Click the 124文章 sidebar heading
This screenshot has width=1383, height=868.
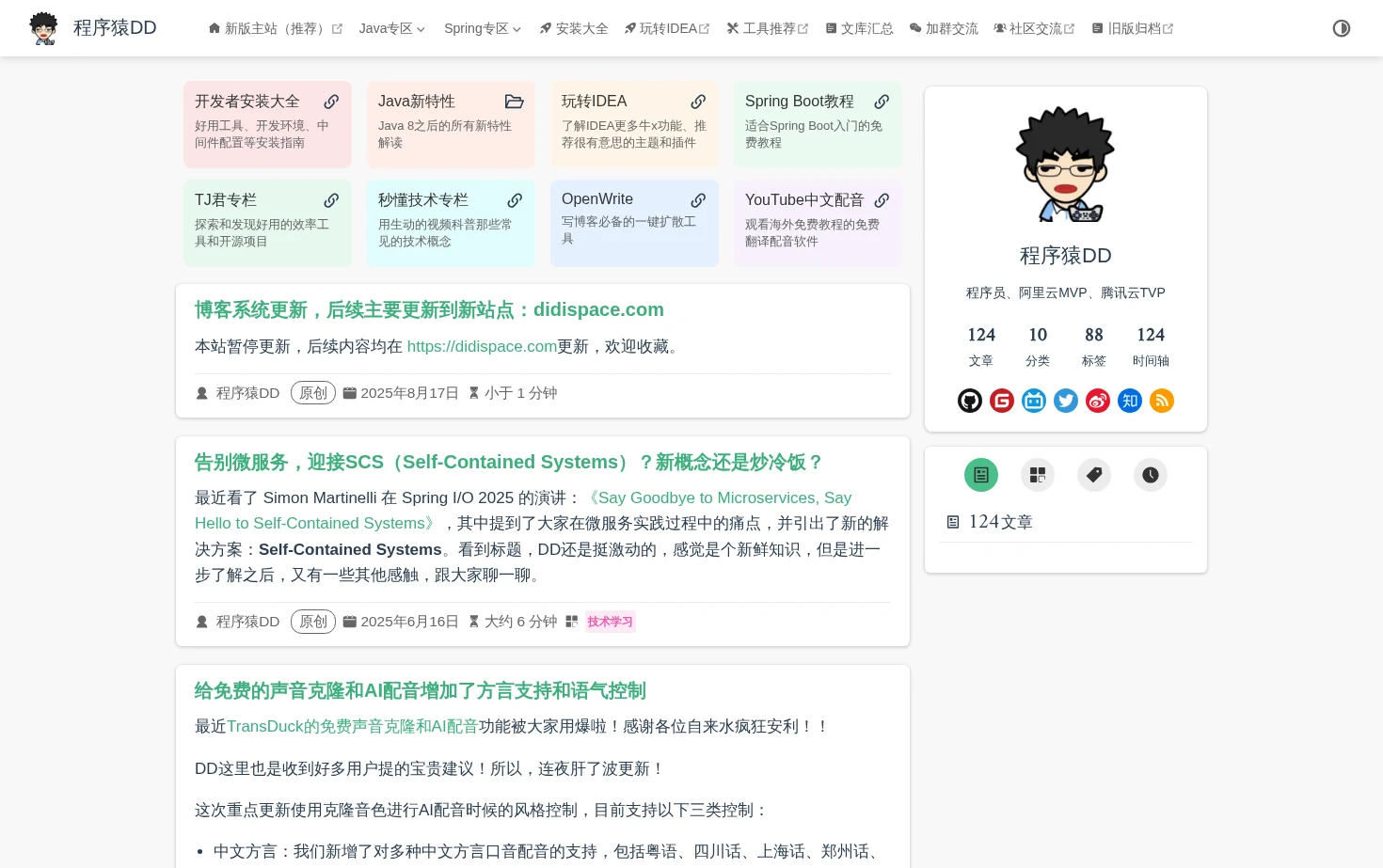pyautogui.click(x=991, y=522)
